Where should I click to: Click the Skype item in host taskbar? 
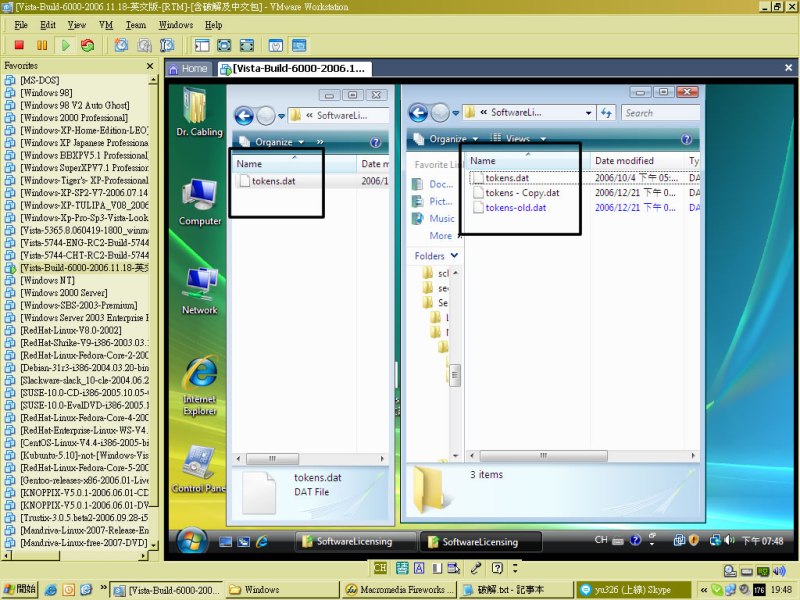coord(633,590)
